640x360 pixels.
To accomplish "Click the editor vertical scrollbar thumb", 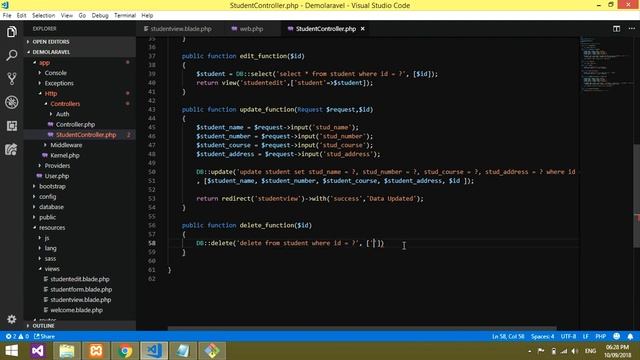I will [636, 195].
